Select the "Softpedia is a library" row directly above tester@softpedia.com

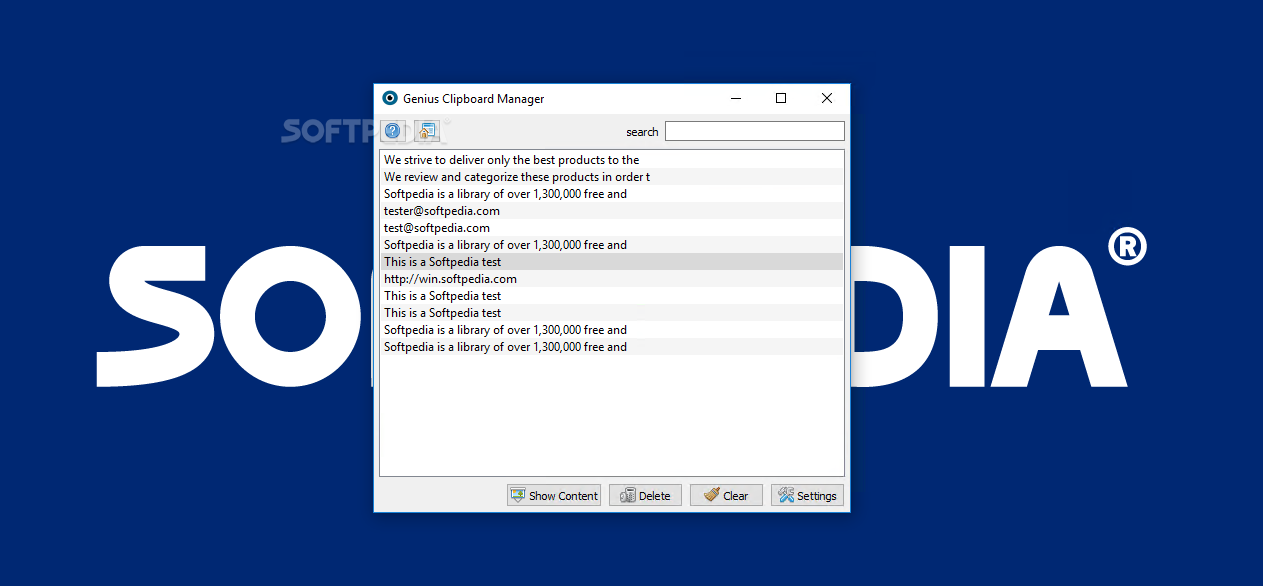(612, 194)
